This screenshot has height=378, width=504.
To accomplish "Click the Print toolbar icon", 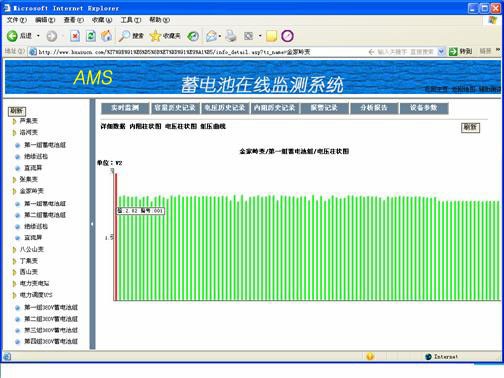I will [231, 36].
